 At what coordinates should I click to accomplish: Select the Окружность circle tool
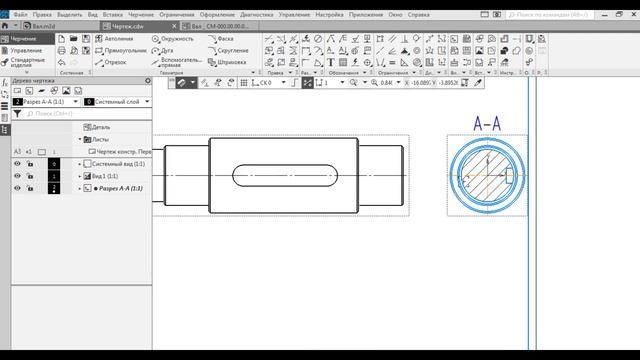(173, 39)
